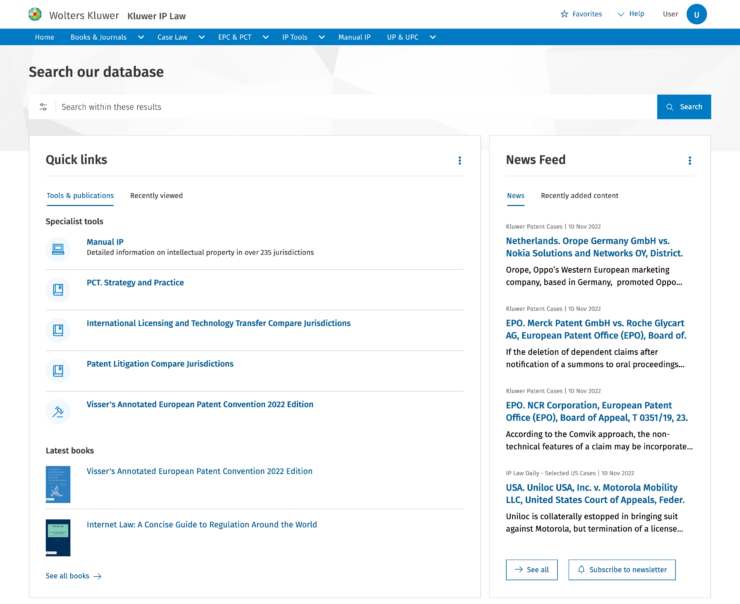
Task: Open the Help dropdown menu
Action: (x=631, y=14)
